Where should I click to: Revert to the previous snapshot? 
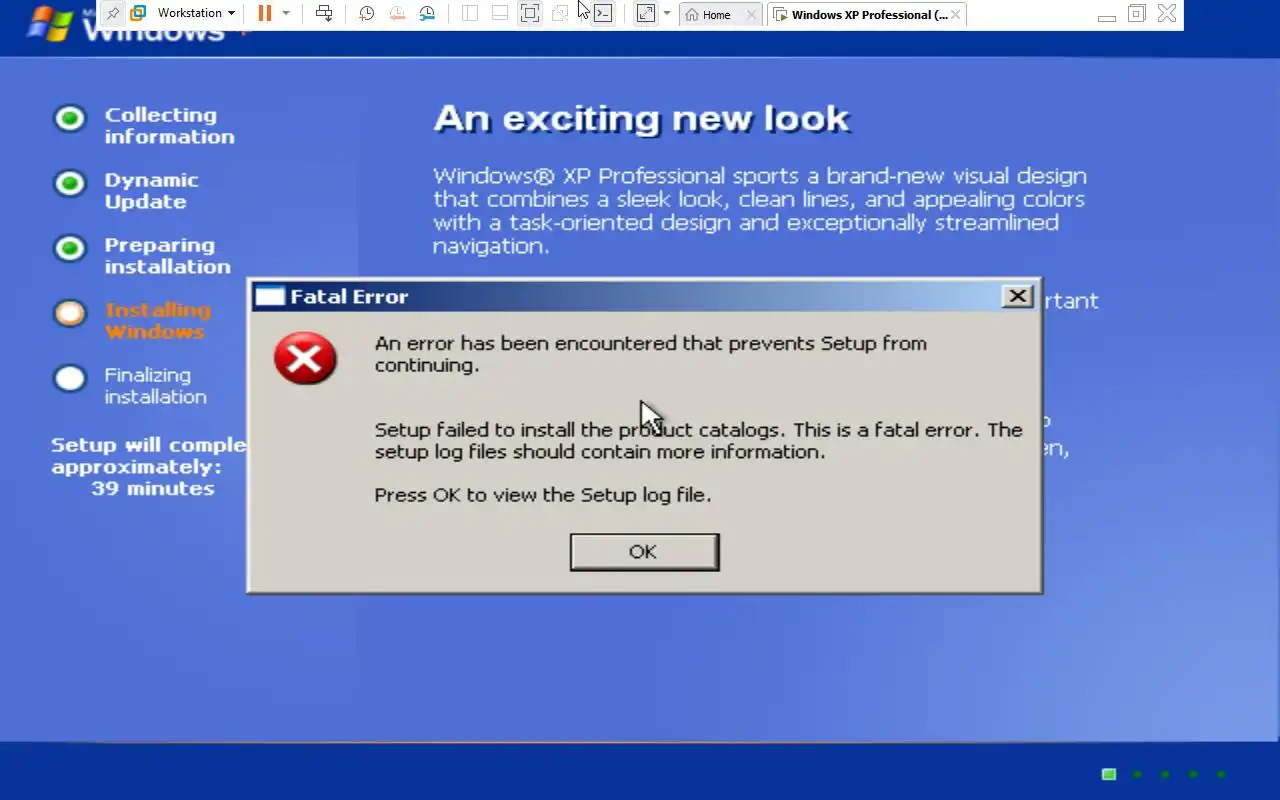click(x=397, y=13)
